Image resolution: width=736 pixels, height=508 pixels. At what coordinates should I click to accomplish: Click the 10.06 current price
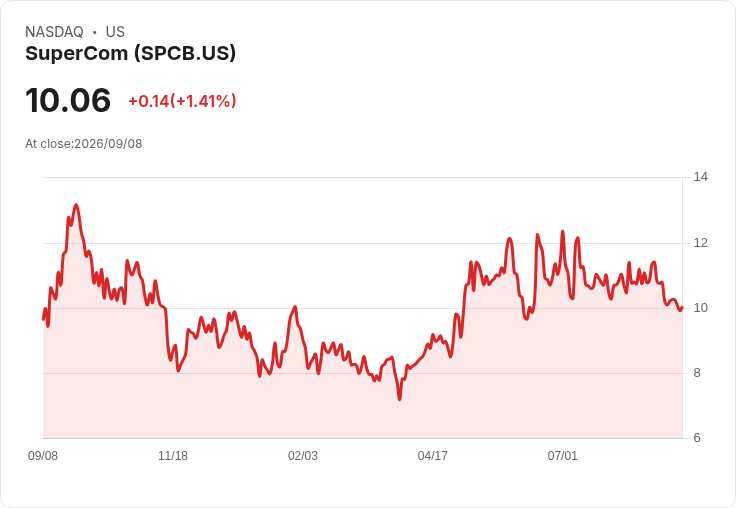(x=68, y=100)
